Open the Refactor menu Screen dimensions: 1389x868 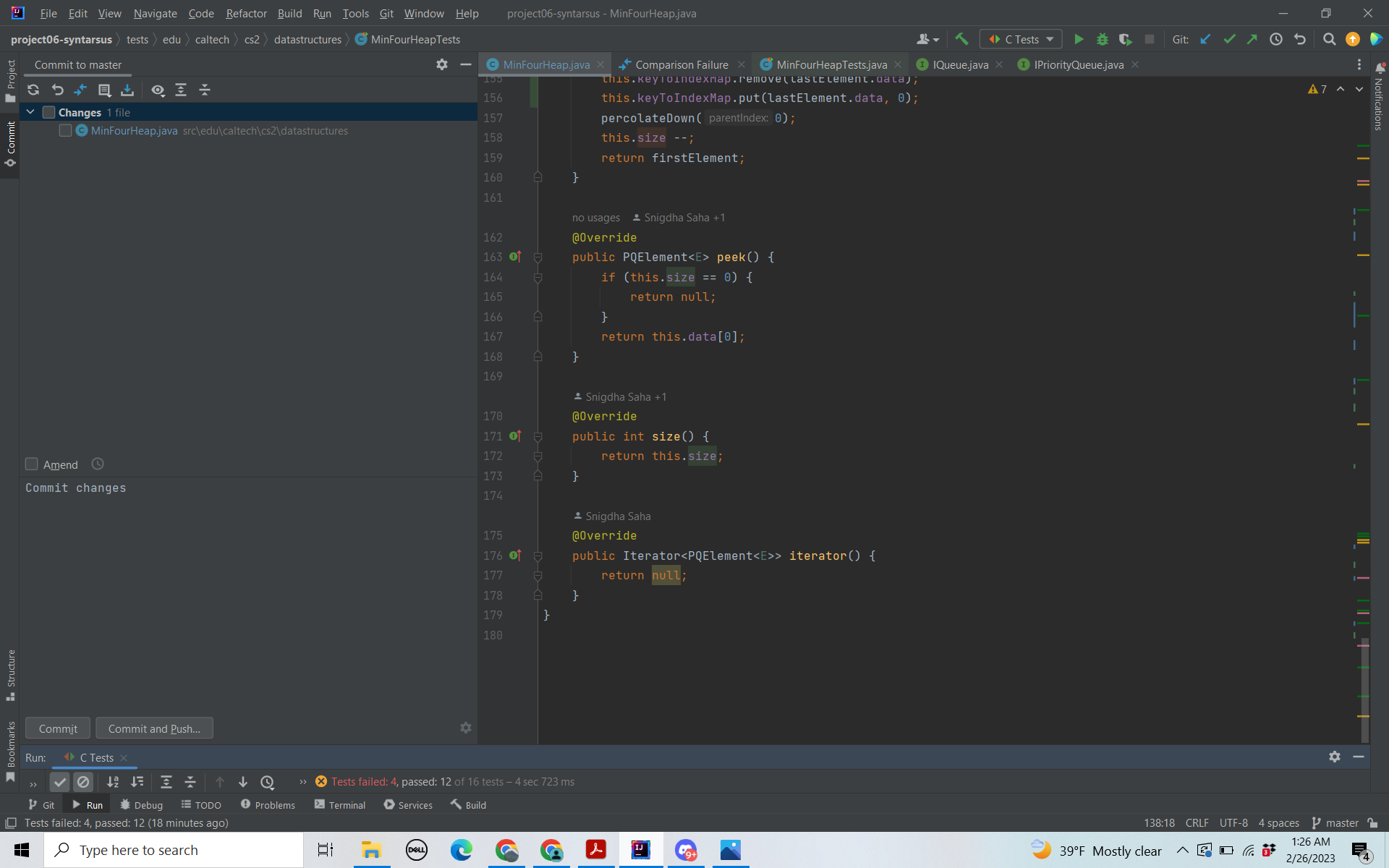click(246, 13)
